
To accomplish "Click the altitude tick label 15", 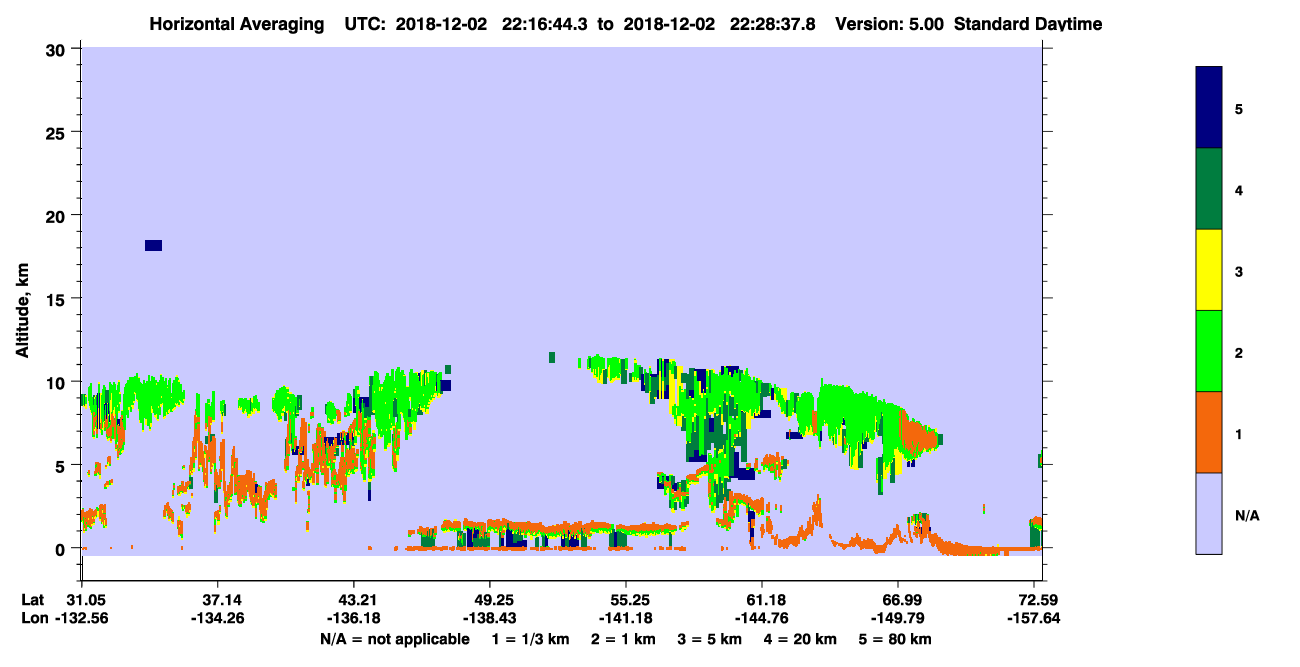I will click(58, 299).
